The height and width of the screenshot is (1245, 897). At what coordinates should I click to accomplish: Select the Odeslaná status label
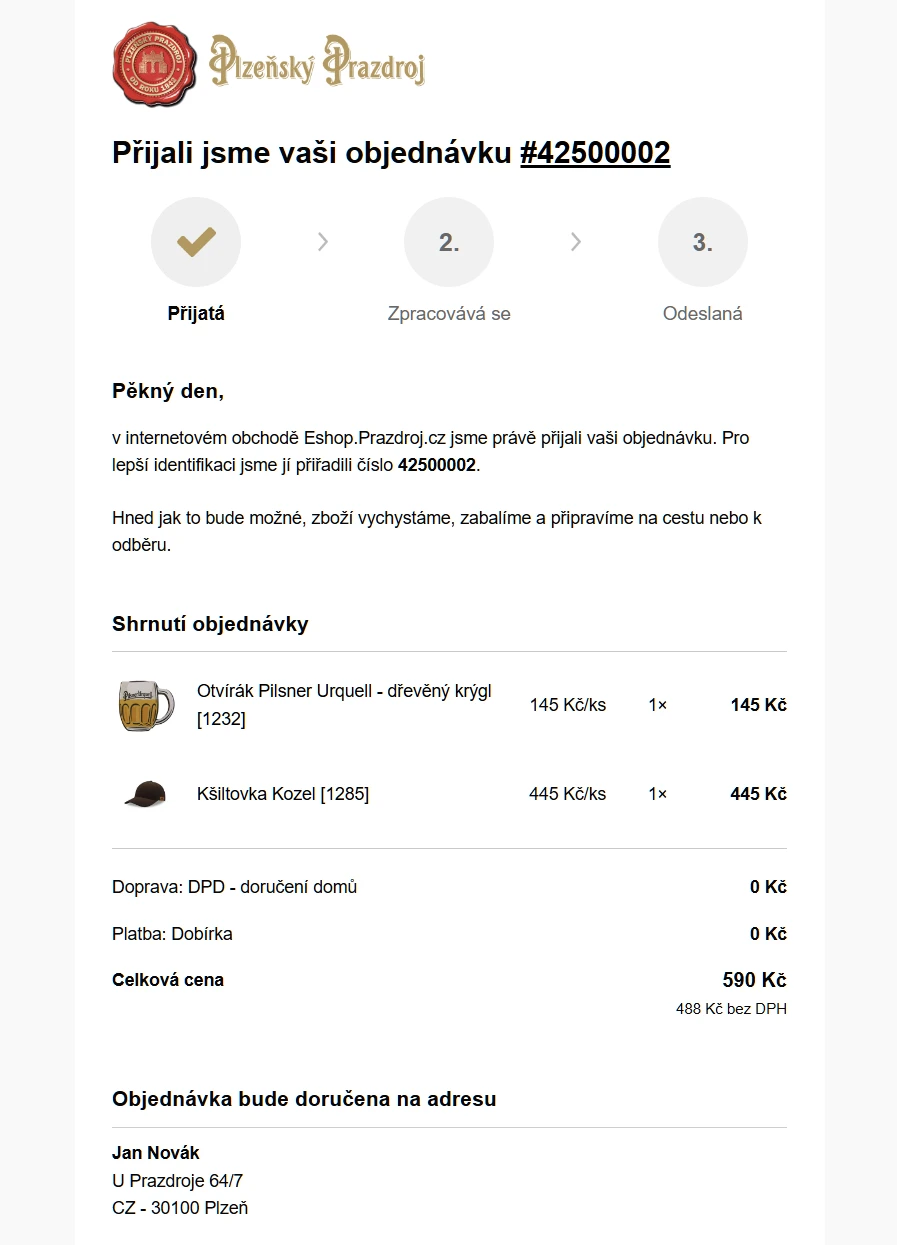[x=702, y=314]
